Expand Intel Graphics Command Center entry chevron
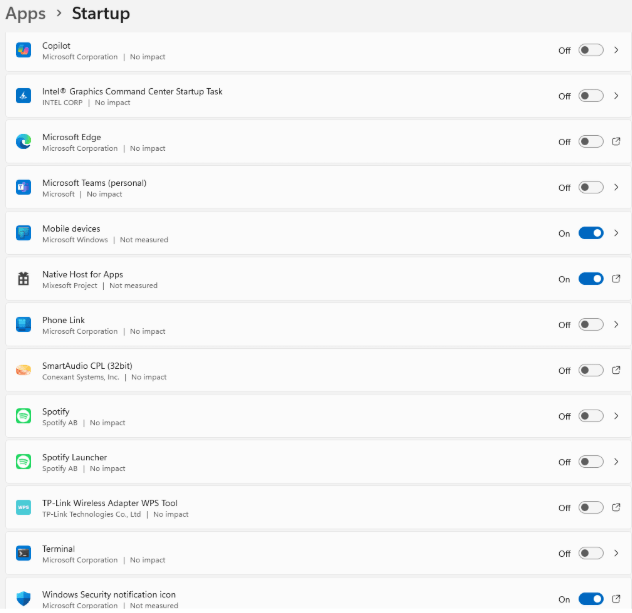632x613 pixels. tap(616, 96)
